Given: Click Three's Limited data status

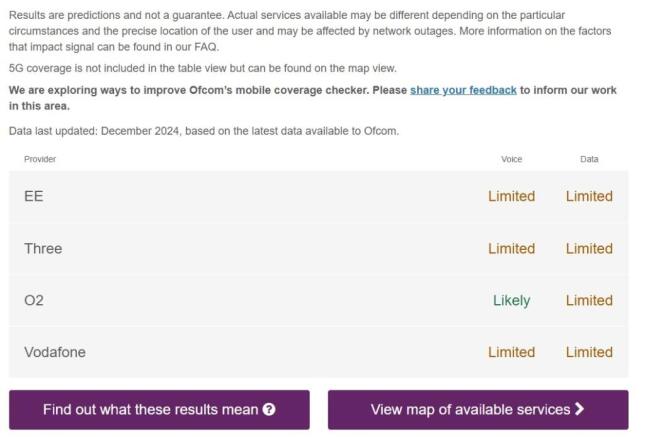Looking at the screenshot, I should pyautogui.click(x=589, y=249).
